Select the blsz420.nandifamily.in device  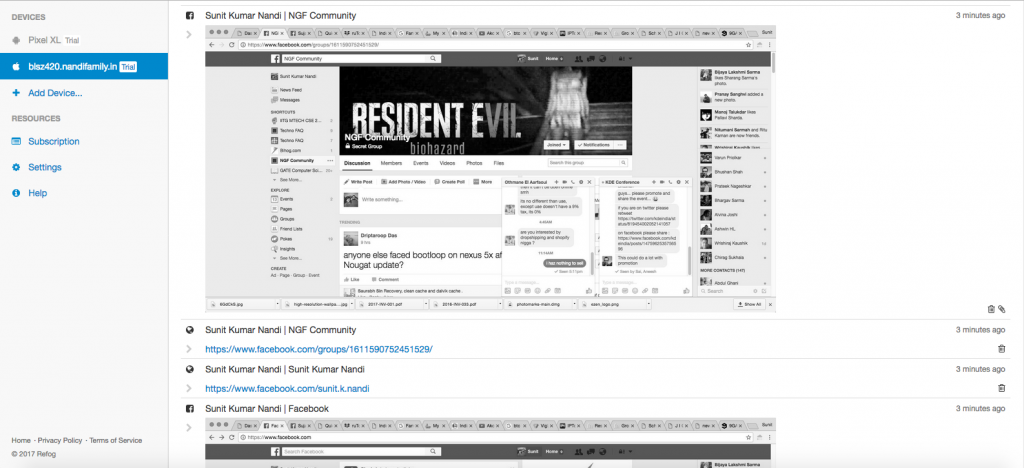[x=84, y=67]
